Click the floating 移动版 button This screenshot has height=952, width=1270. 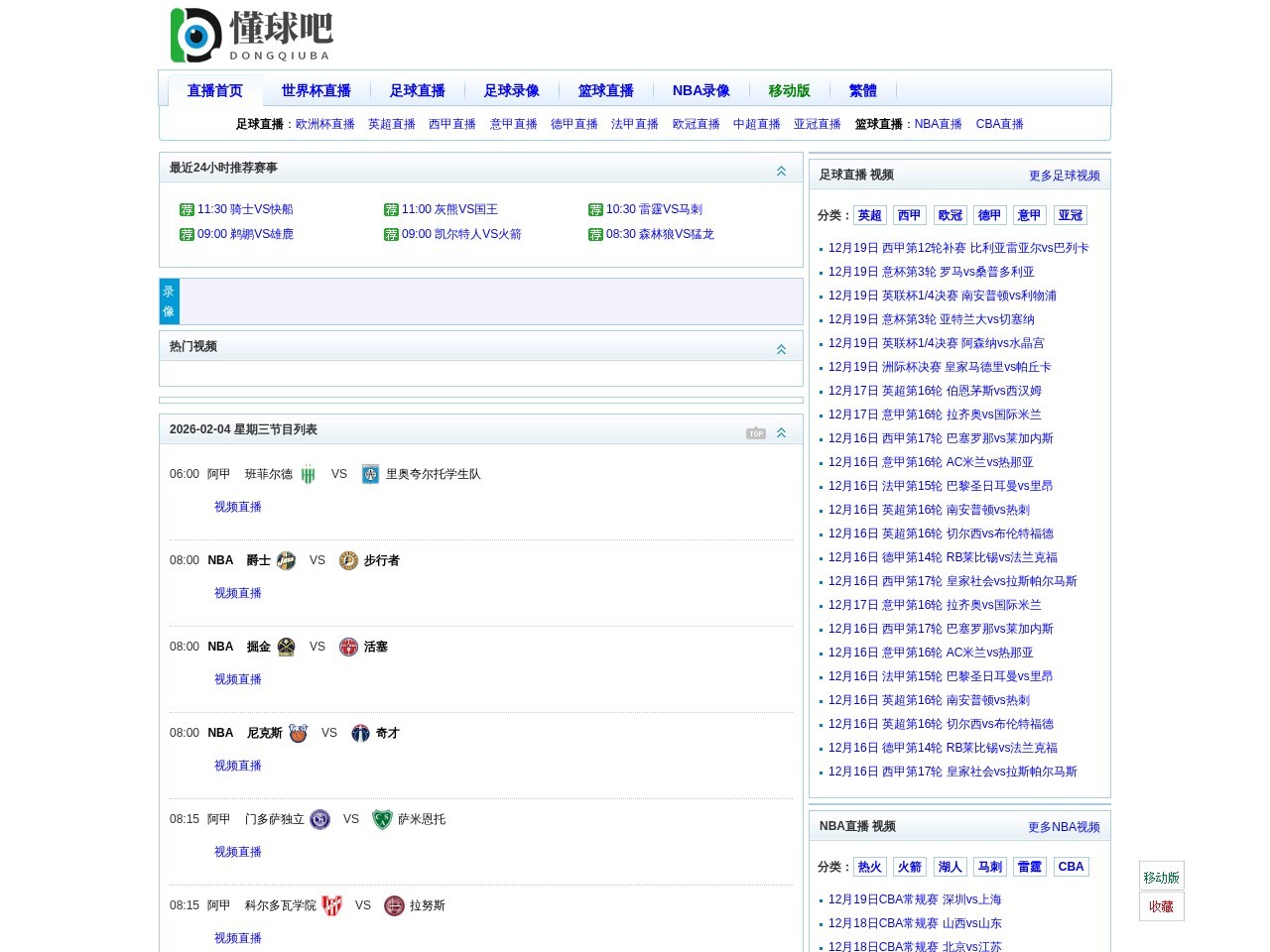pos(1162,877)
